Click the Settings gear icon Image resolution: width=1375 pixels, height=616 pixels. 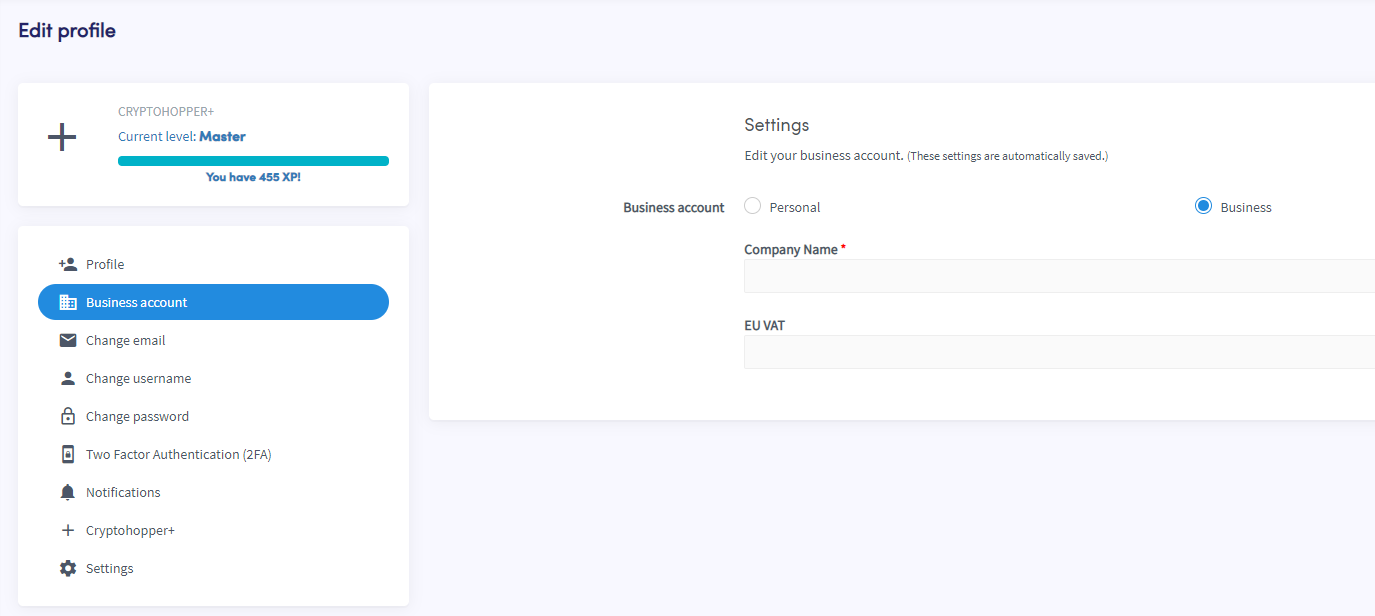tap(68, 568)
